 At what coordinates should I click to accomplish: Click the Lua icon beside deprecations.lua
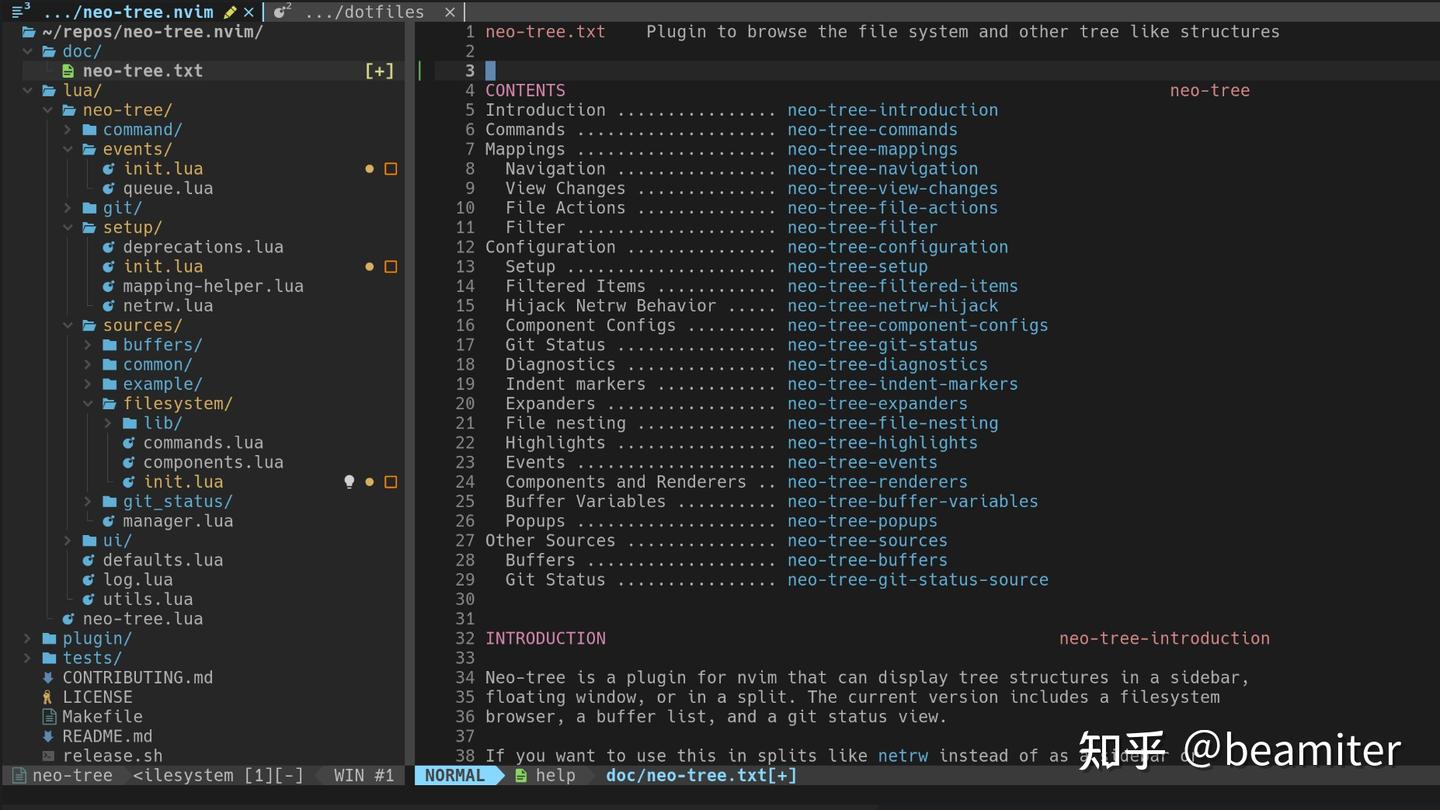[109, 247]
